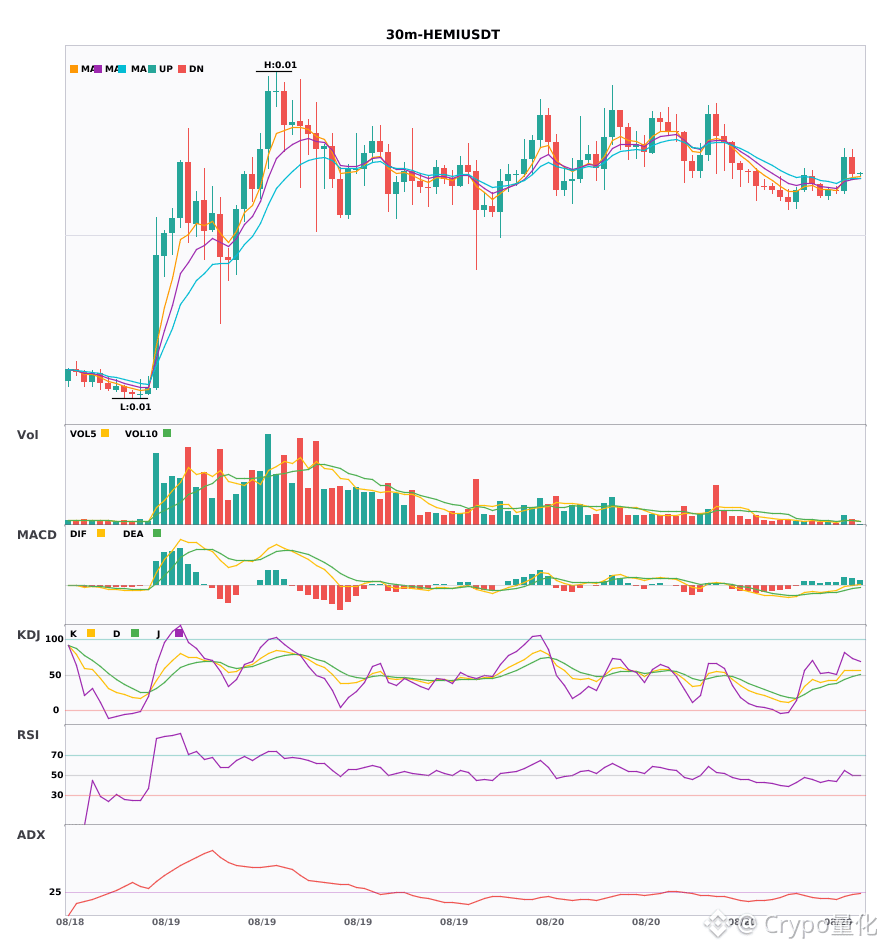The width and height of the screenshot is (885, 950).
Task: Click the 25 level label in ADX panel
Action: click(x=55, y=892)
